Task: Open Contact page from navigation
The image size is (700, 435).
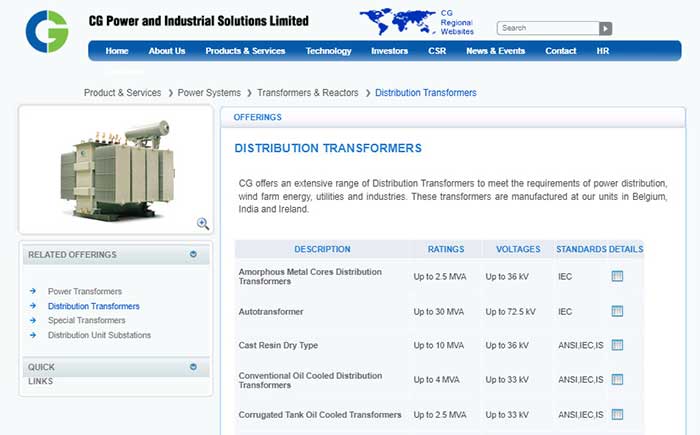Action: pos(561,51)
